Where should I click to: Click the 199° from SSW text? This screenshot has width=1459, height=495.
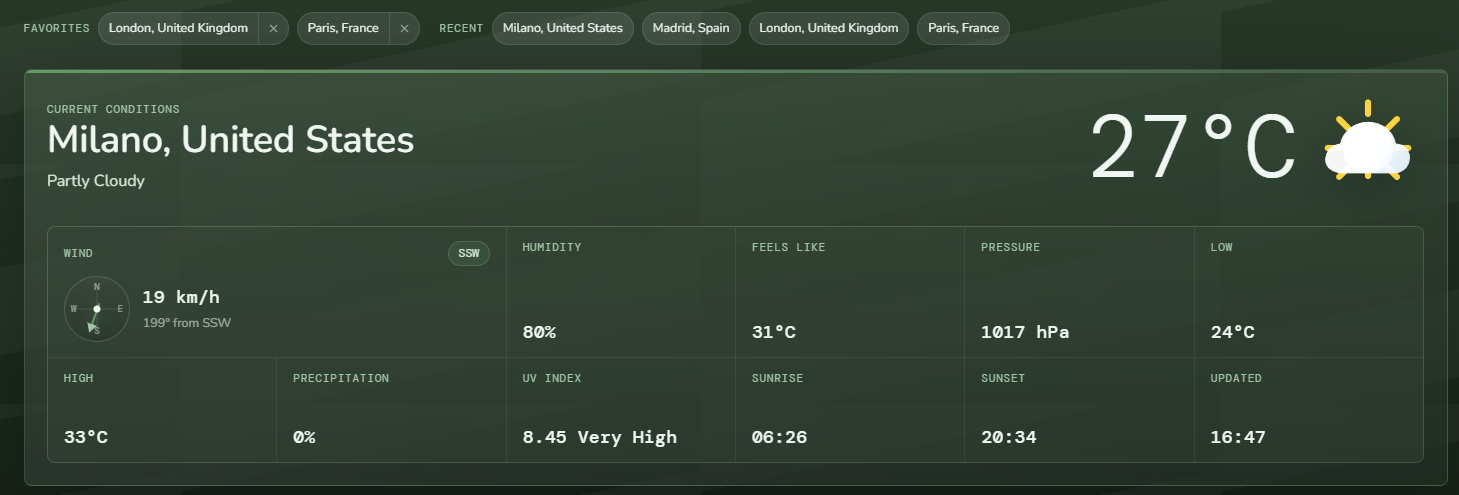pyautogui.click(x=187, y=322)
